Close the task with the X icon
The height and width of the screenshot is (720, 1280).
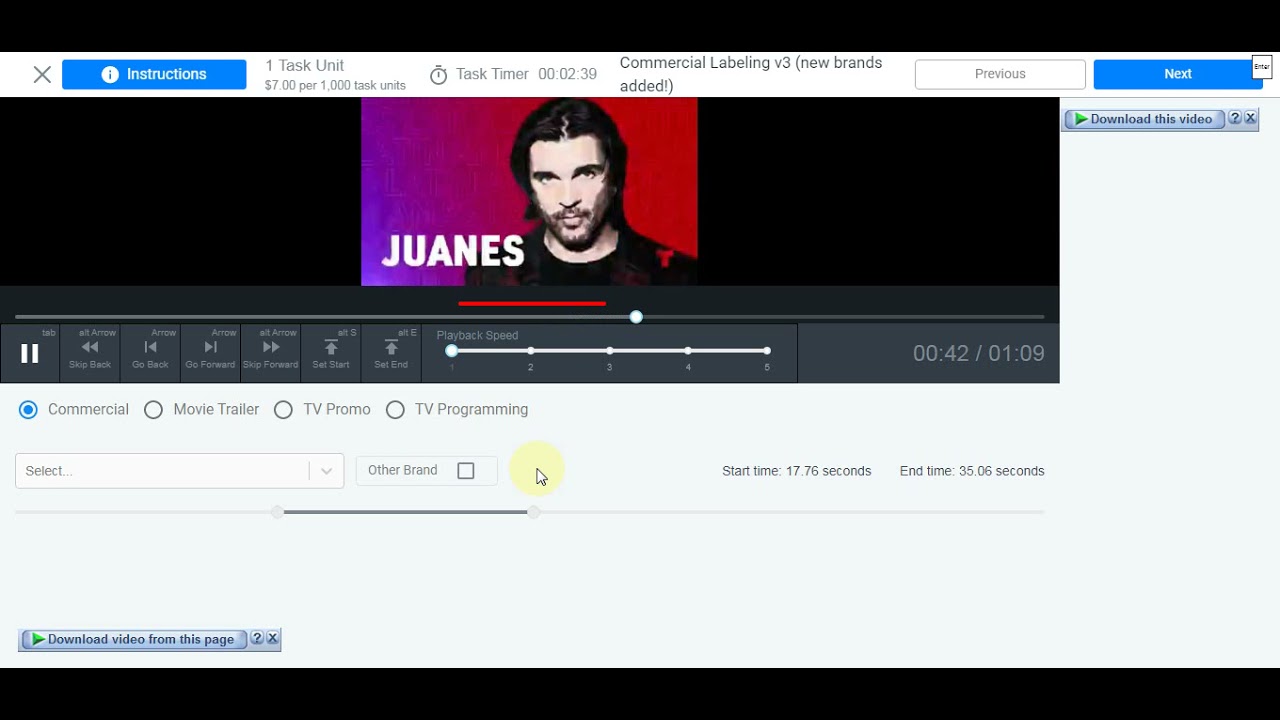(42, 74)
